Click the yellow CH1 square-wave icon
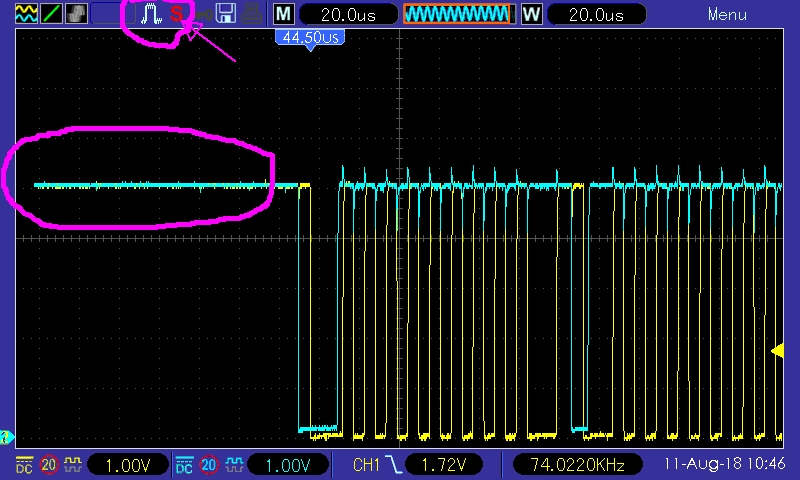The image size is (800, 480). tap(72, 465)
